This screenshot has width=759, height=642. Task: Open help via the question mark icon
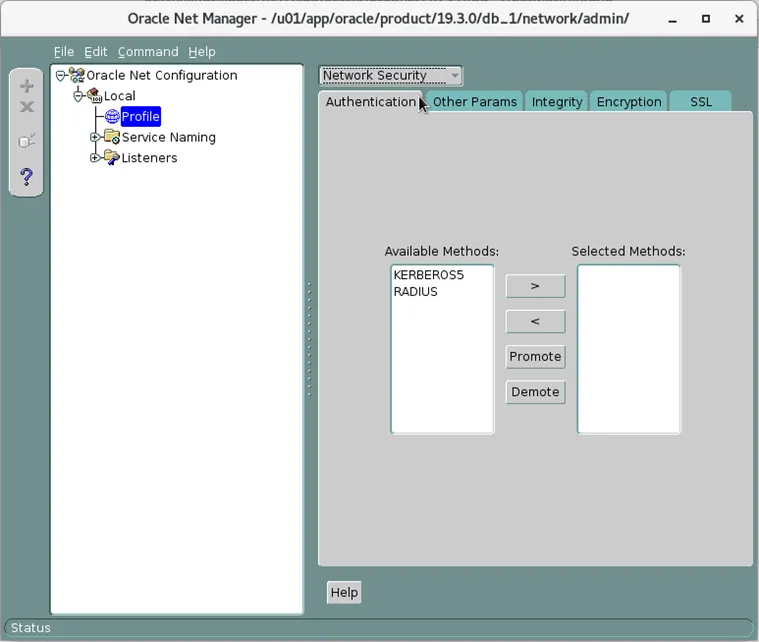27,177
